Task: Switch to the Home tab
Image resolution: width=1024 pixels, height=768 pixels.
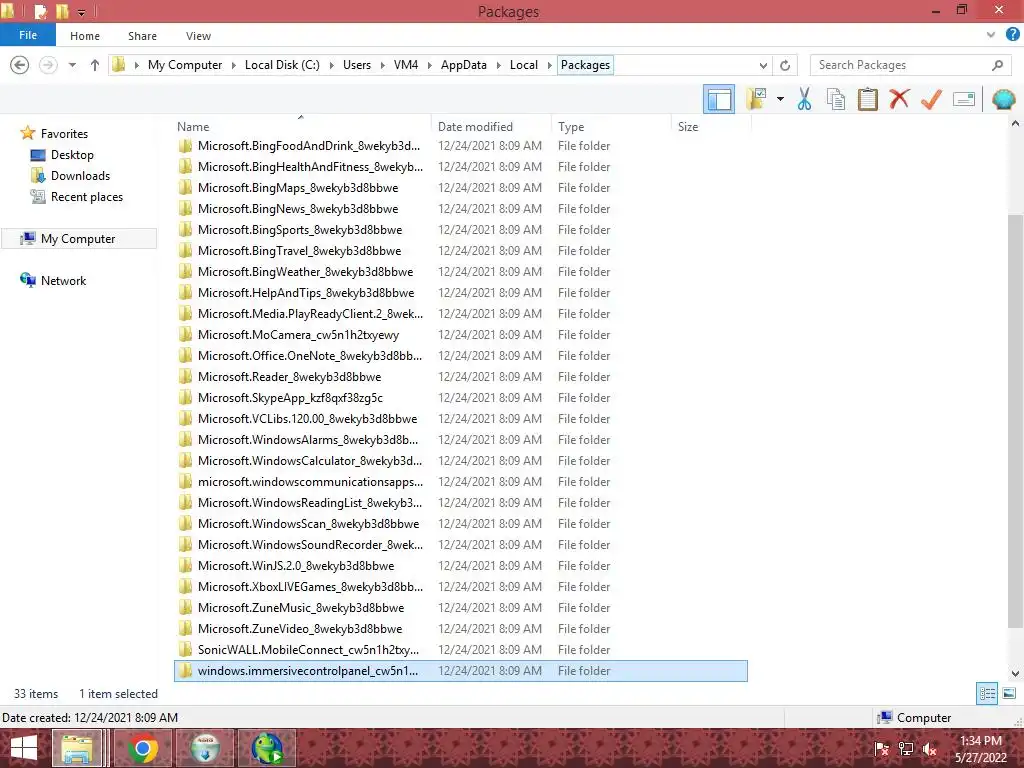Action: [x=85, y=36]
